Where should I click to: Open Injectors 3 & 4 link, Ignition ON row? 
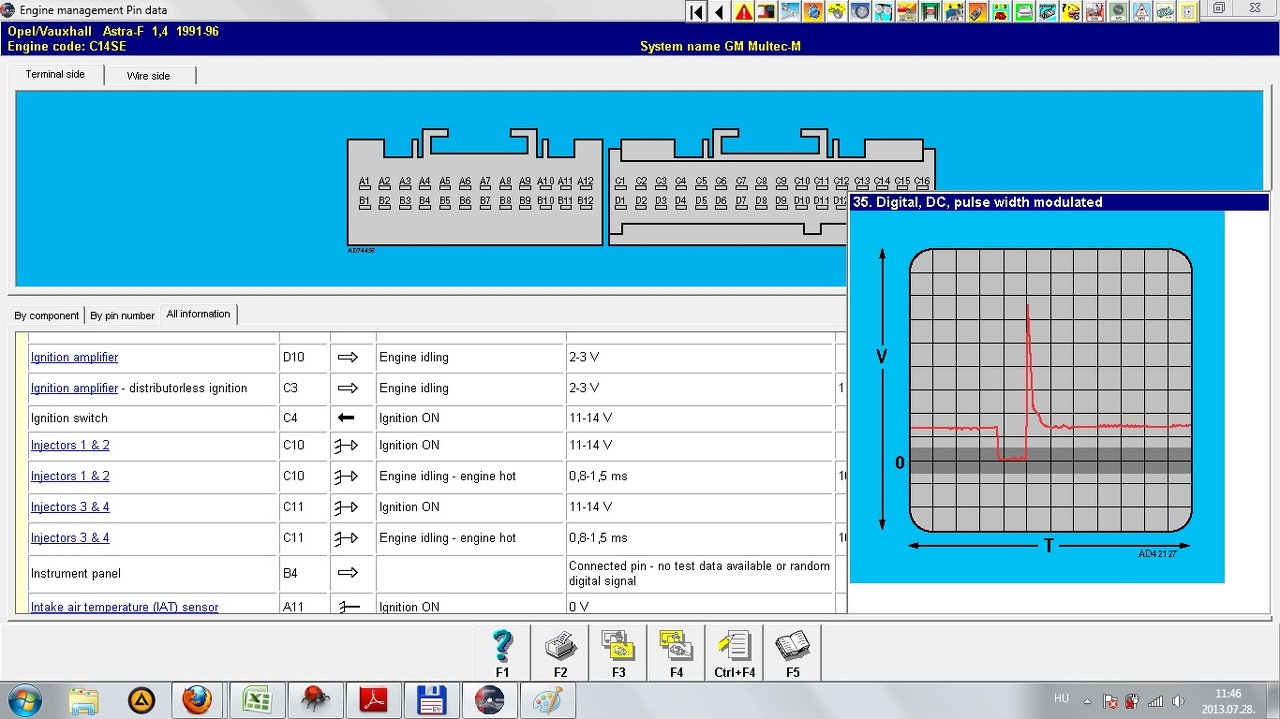tap(70, 507)
